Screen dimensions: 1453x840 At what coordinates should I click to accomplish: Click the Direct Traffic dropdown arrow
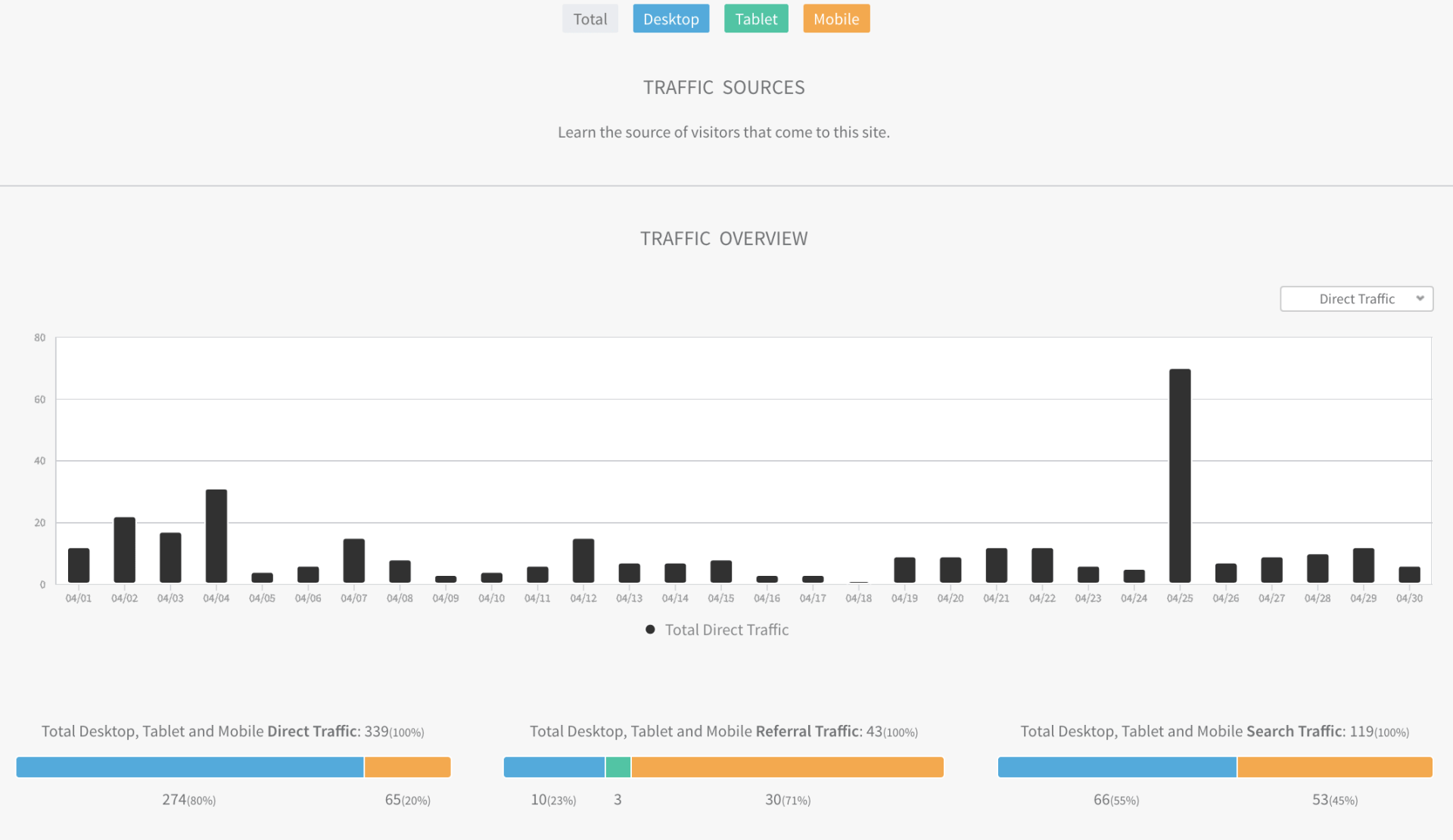click(1420, 299)
